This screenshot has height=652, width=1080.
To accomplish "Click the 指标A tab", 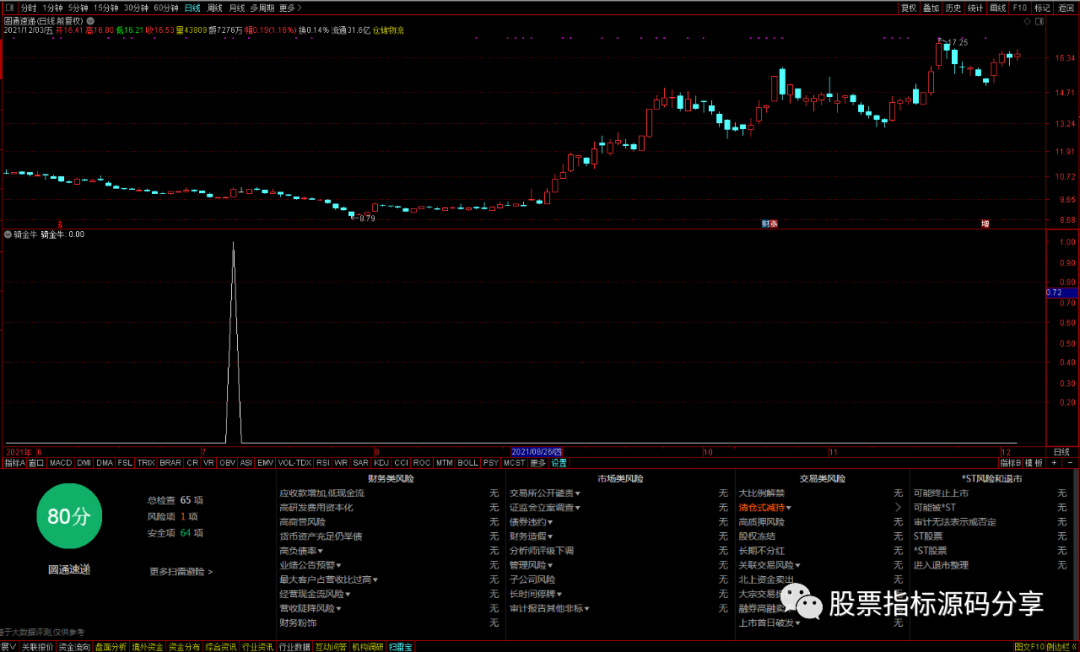I will click(x=14, y=463).
